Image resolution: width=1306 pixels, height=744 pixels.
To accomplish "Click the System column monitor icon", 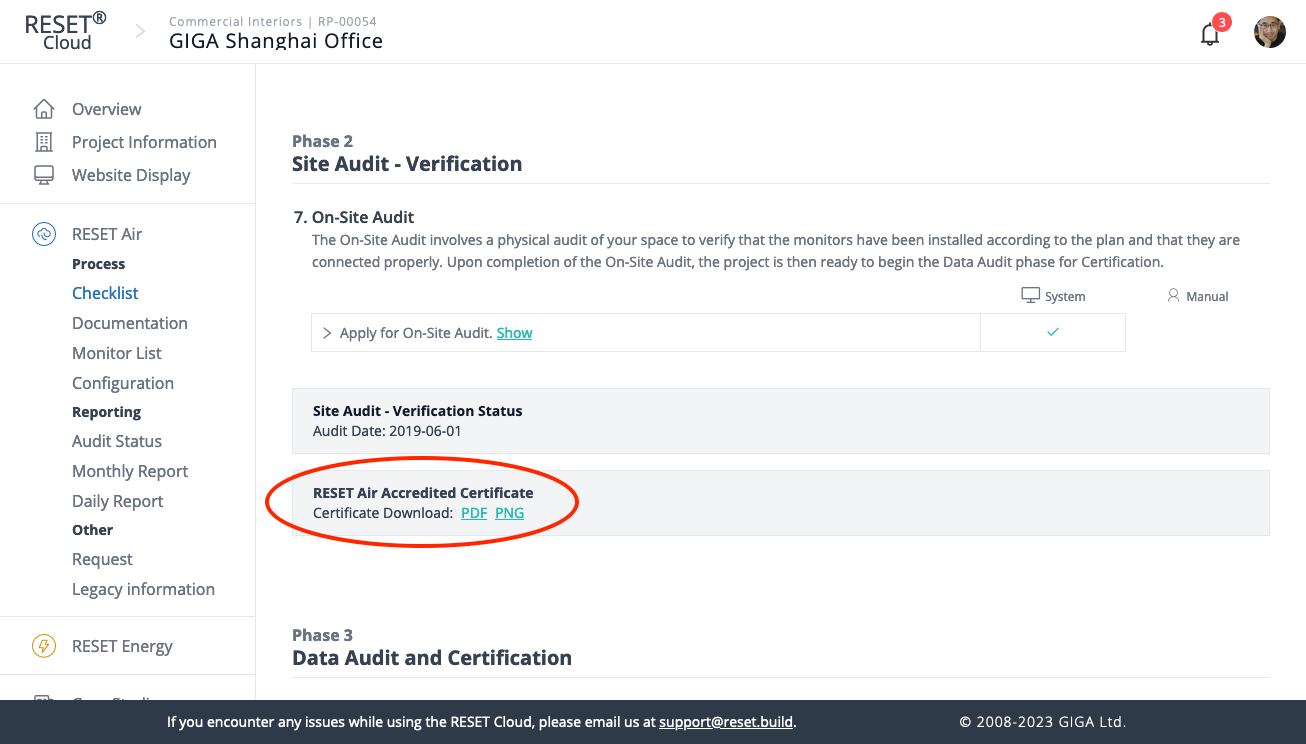I will point(1030,296).
